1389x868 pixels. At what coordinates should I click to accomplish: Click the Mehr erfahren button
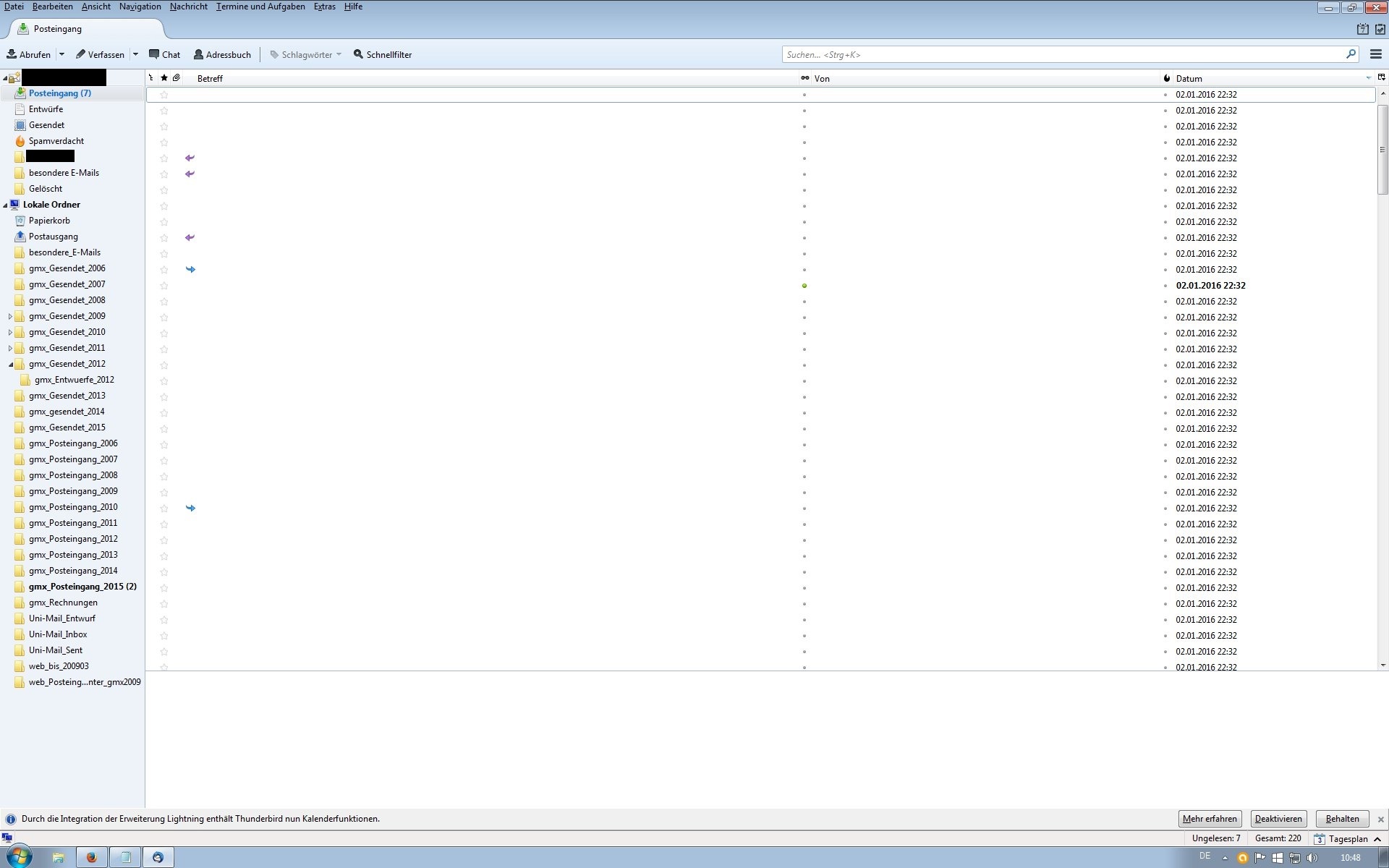[1209, 819]
